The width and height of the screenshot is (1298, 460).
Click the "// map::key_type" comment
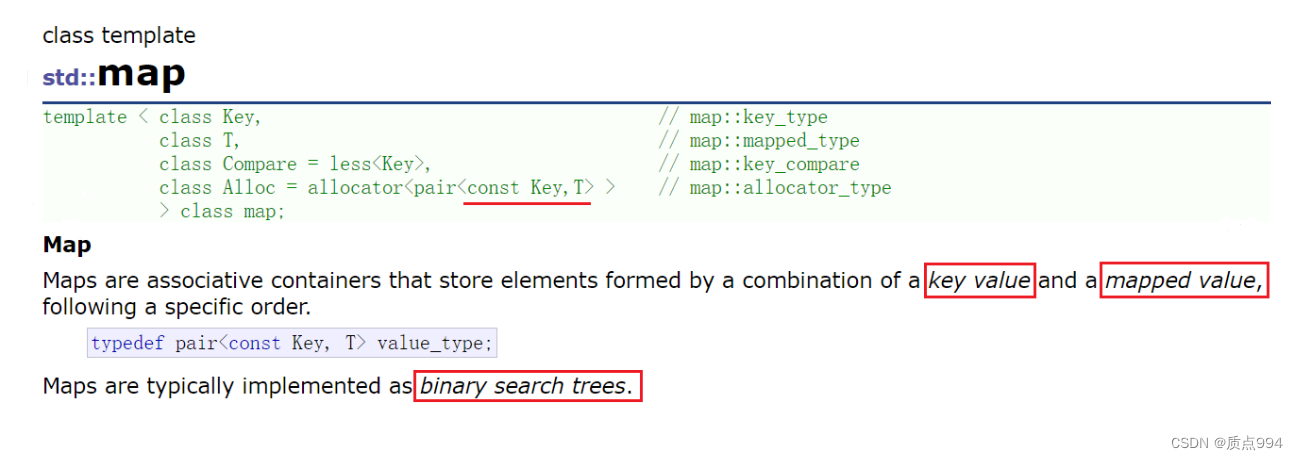743,117
